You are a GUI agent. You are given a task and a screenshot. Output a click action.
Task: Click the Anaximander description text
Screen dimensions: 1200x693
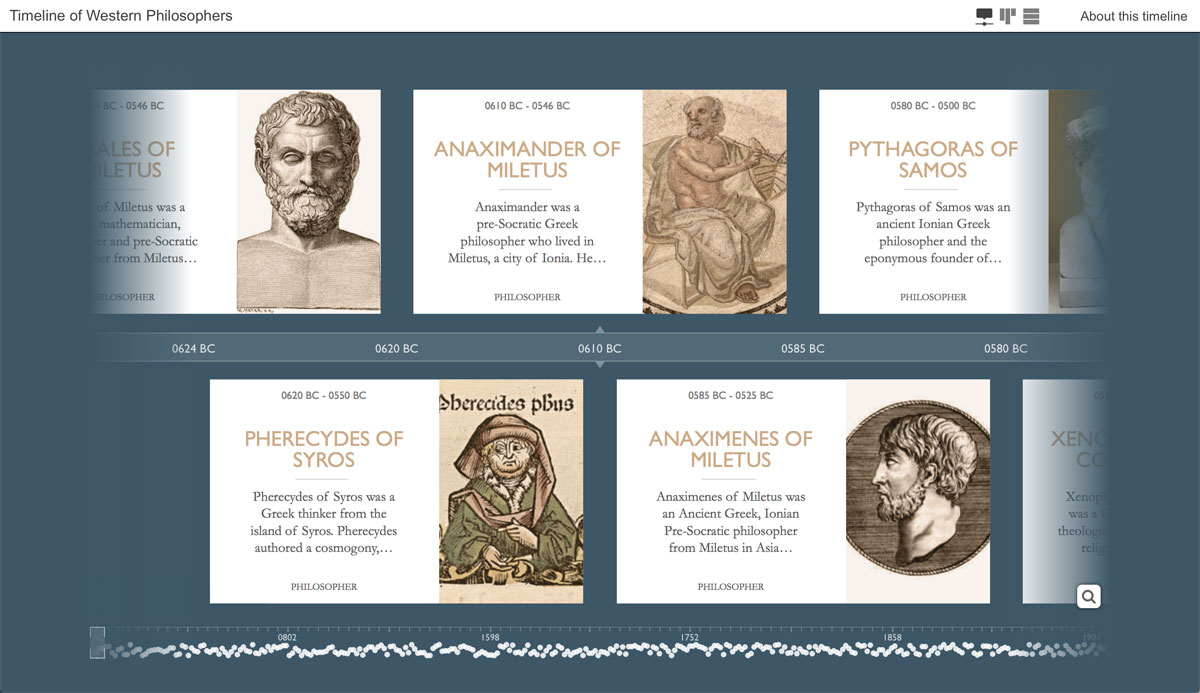coord(527,233)
